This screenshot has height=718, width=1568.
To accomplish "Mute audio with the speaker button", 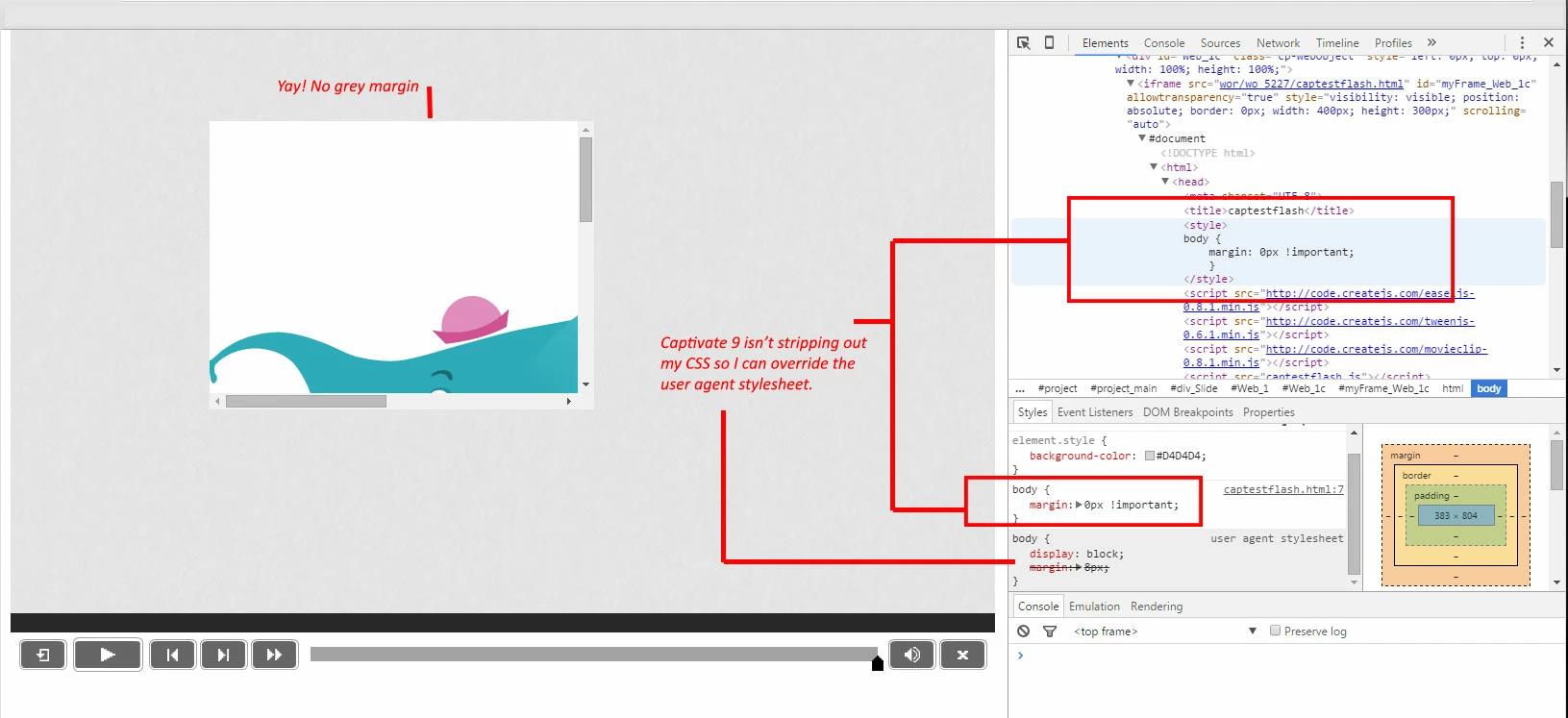I will tap(911, 655).
